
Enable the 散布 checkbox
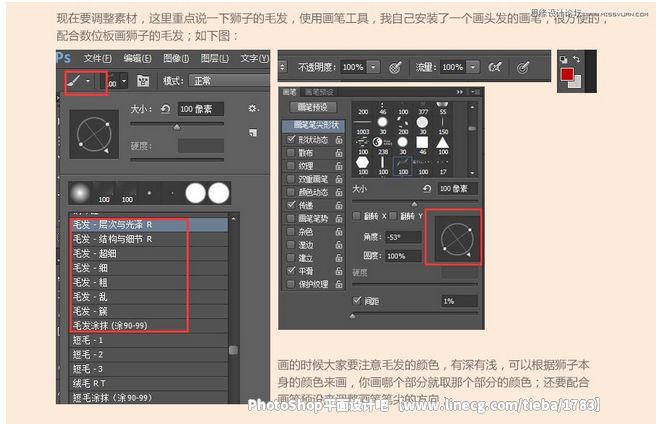click(x=290, y=152)
